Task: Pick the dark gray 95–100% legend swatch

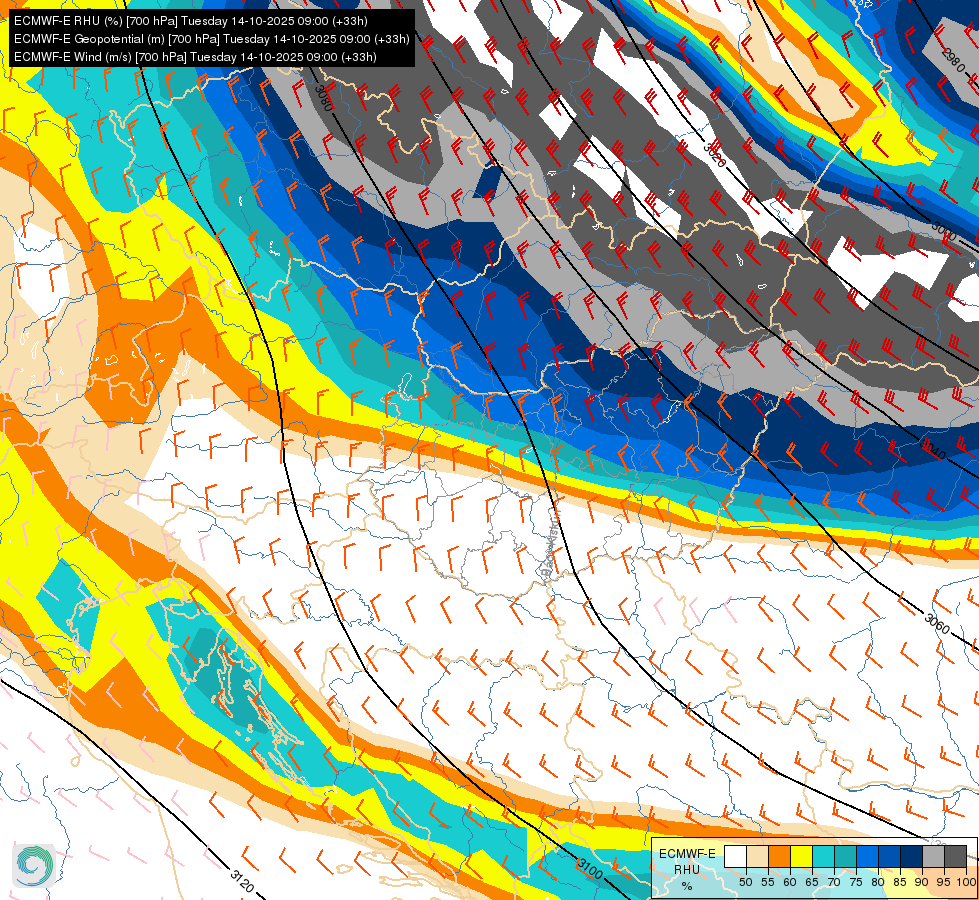Action: [955, 856]
